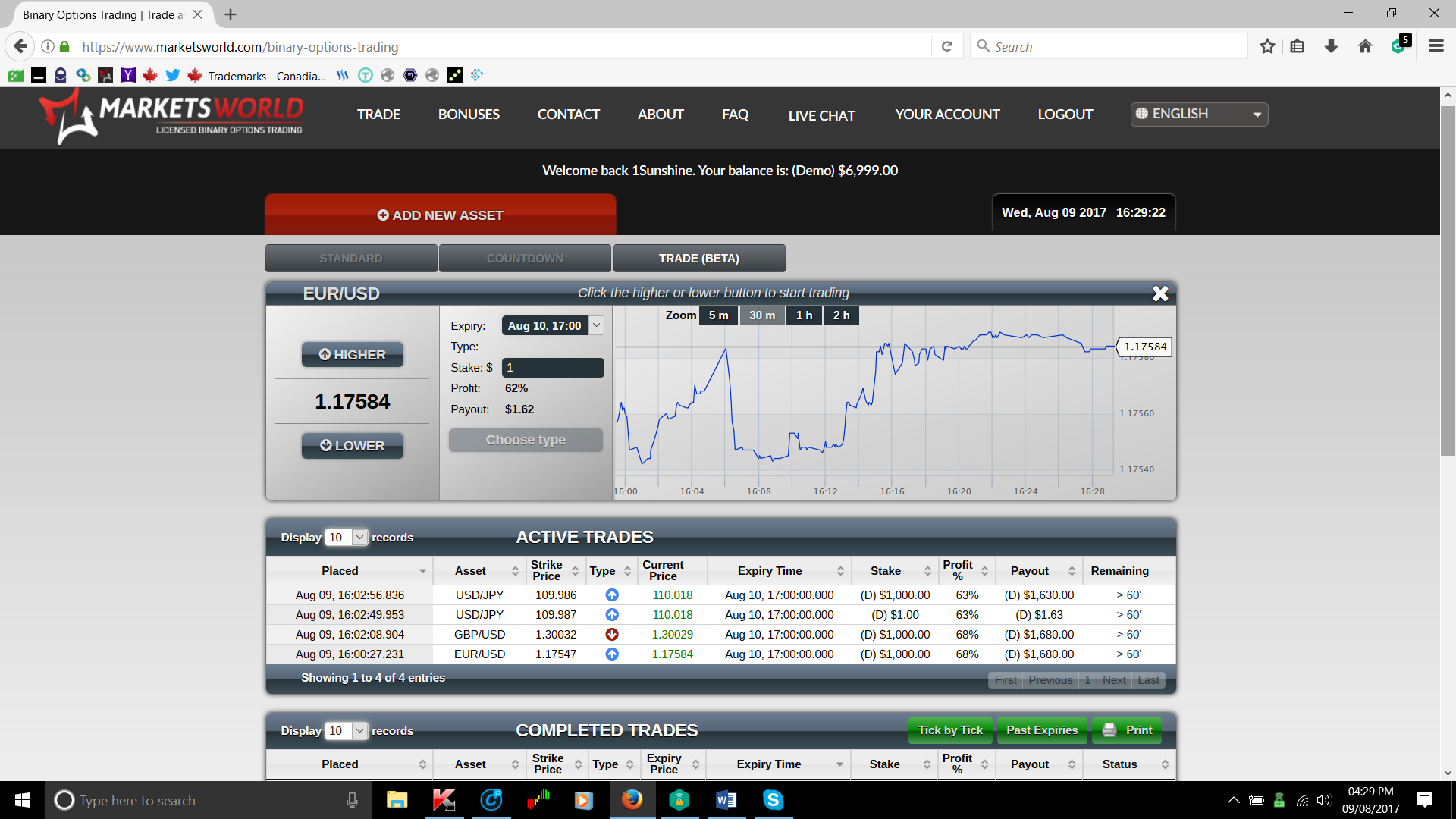Screen dimensions: 1456x819
Task: Click type icon in USD/JPY 109.987 row
Action: click(x=612, y=615)
